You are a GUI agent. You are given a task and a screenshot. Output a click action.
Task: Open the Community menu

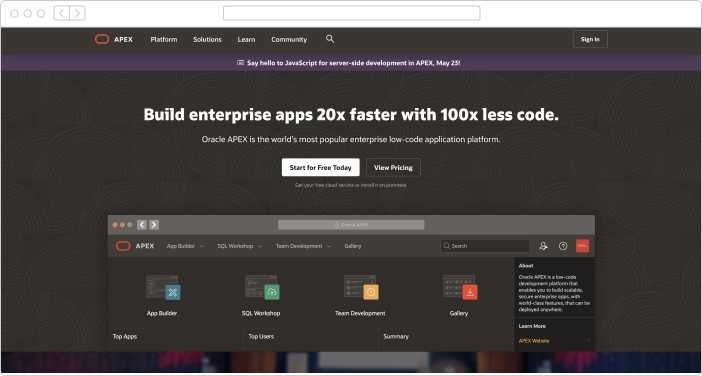tap(289, 39)
